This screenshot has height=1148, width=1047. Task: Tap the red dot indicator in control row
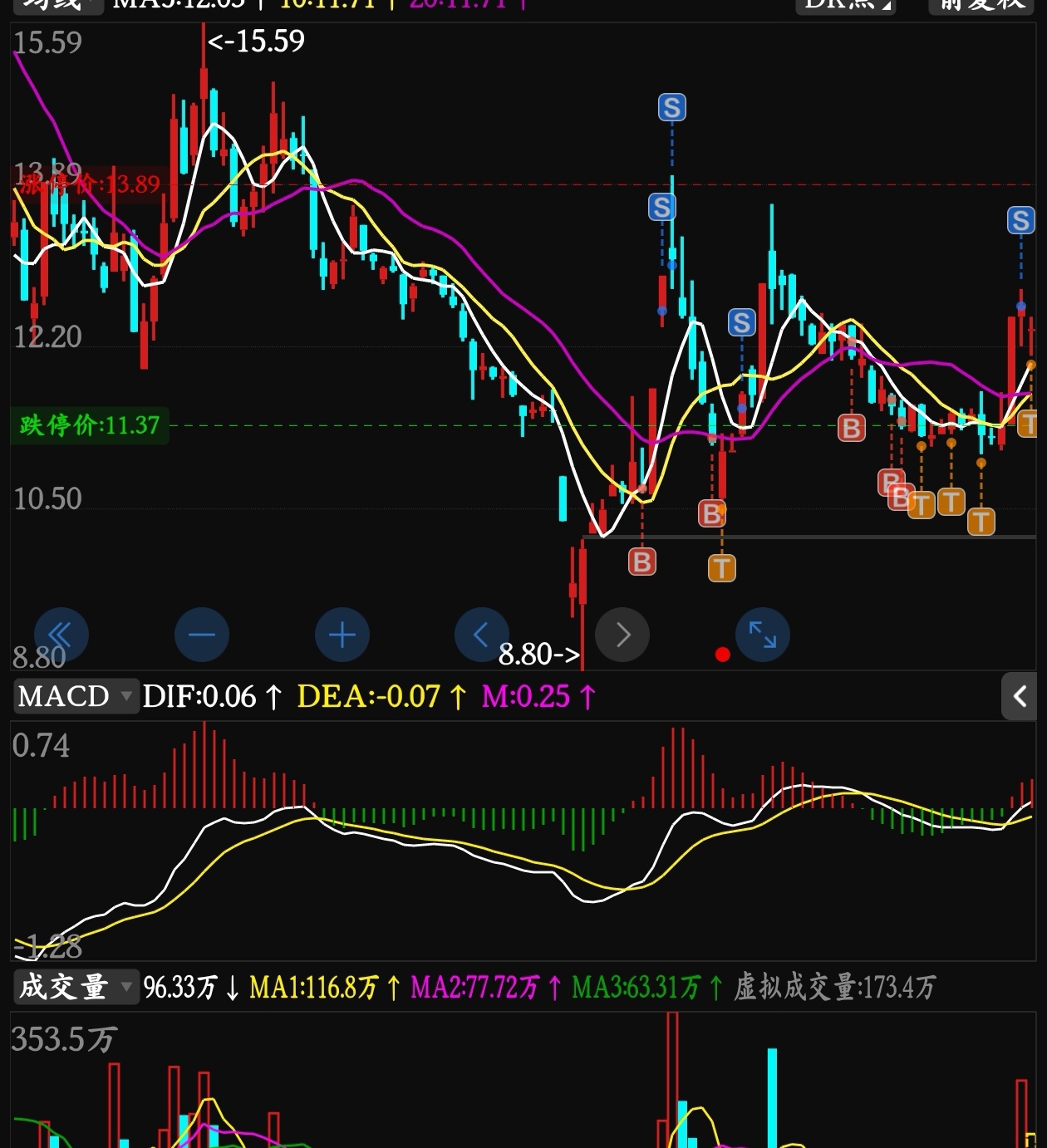pyautogui.click(x=723, y=655)
